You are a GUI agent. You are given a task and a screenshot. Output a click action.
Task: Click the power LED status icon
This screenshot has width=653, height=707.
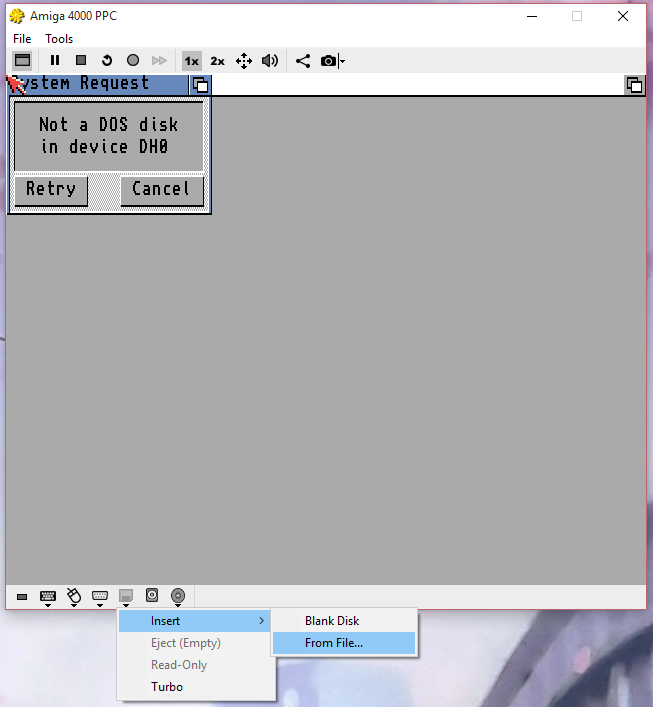coord(22,597)
